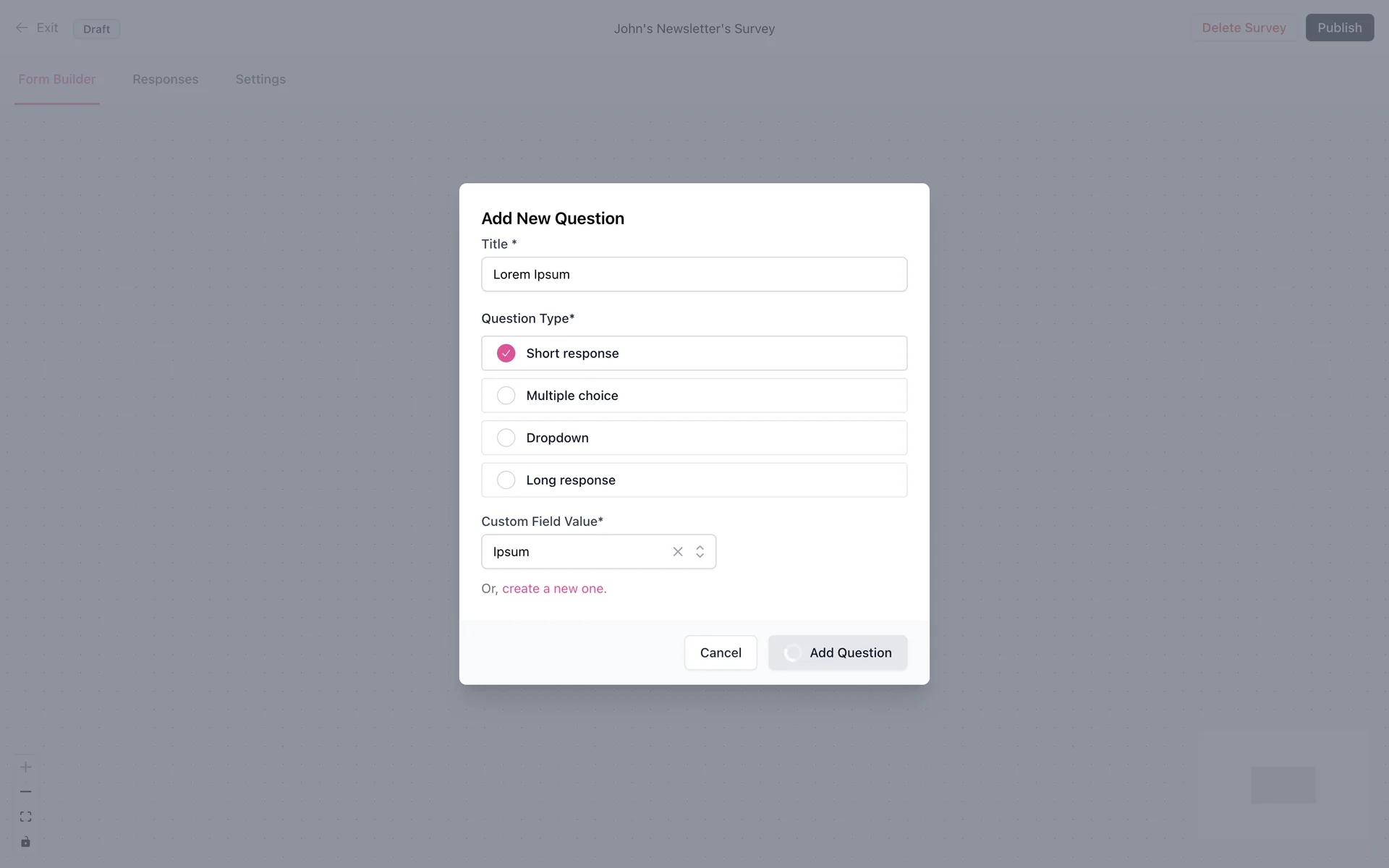Click the Add Question button
The width and height of the screenshot is (1389, 868).
[838, 652]
